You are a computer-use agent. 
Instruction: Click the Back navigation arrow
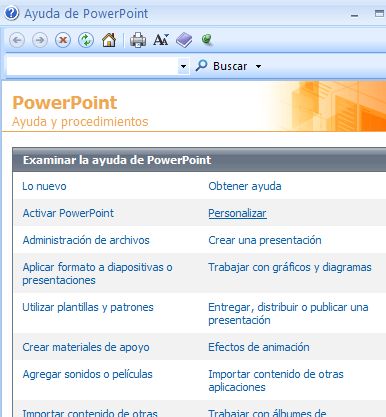17,40
